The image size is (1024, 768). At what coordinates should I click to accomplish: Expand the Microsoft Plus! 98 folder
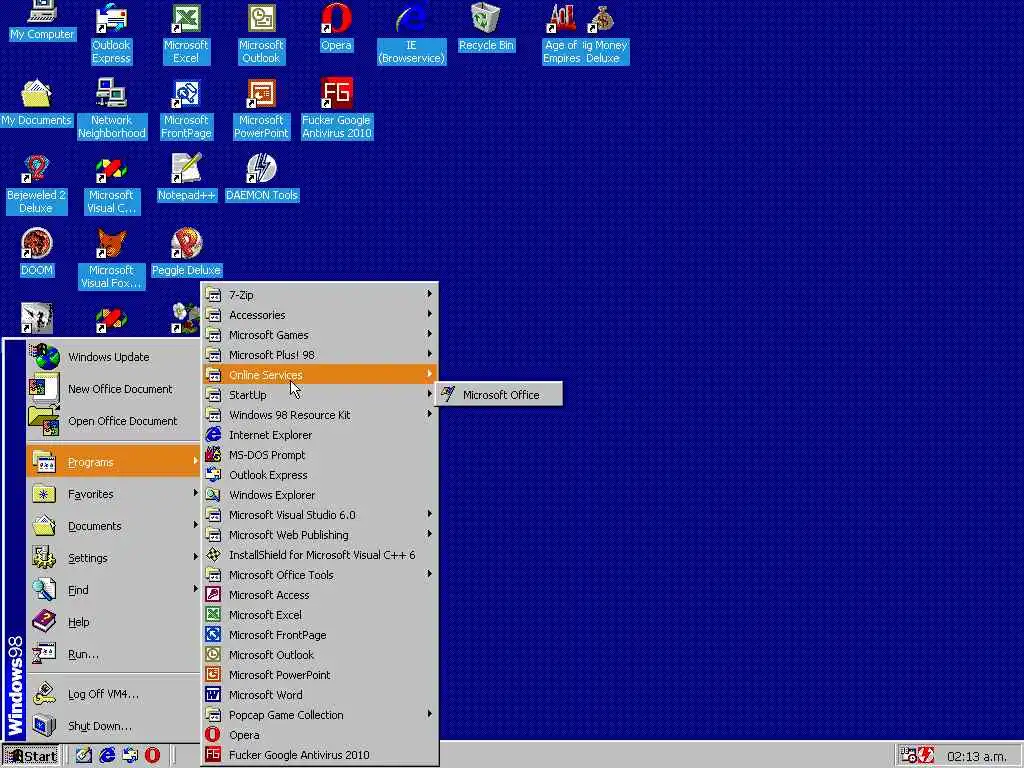click(x=319, y=355)
